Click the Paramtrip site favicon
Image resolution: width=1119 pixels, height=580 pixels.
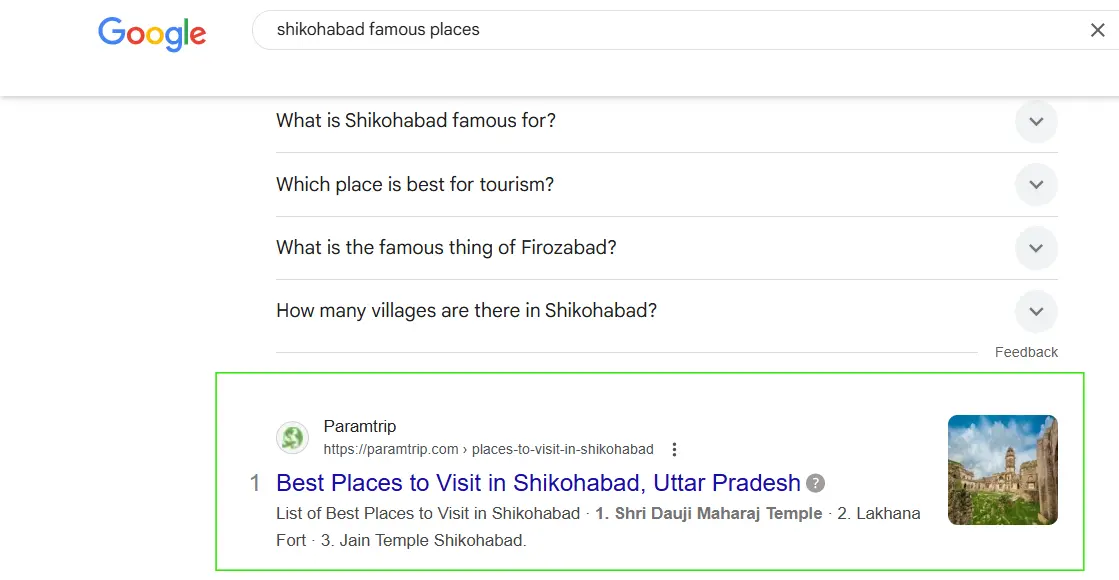tap(293, 437)
